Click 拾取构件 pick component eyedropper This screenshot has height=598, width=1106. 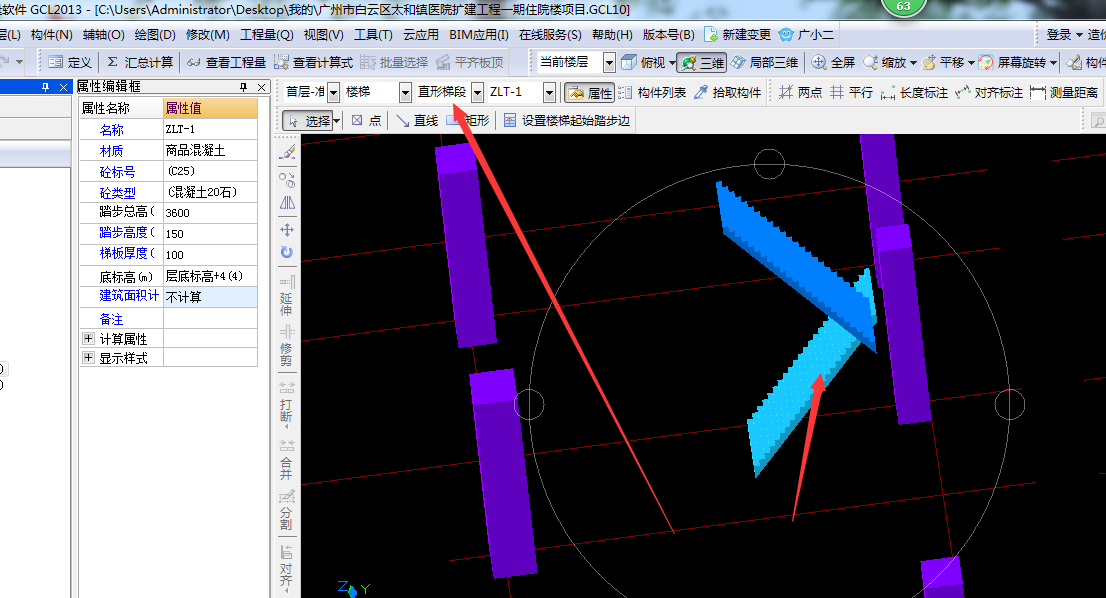tap(727, 92)
